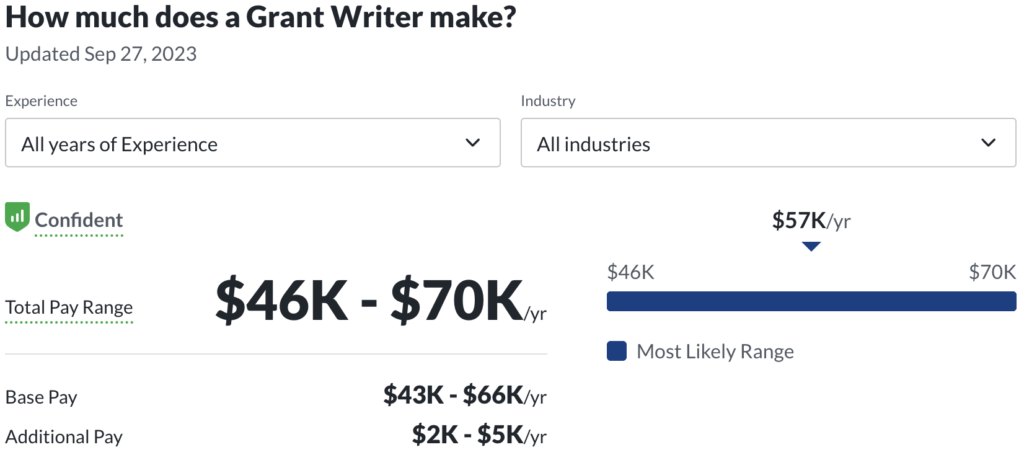Click the $46K label above range bar
Viewport: 1024px width, 460px height.
pos(630,272)
